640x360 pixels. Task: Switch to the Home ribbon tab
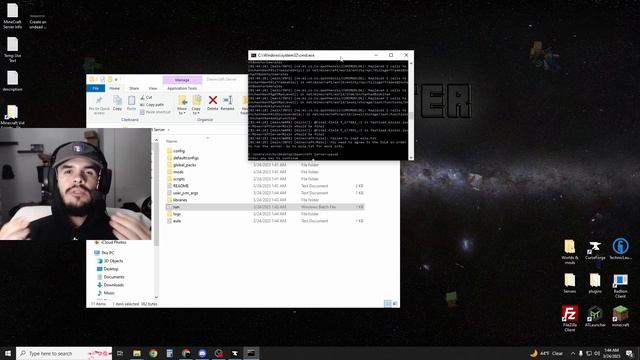point(115,88)
